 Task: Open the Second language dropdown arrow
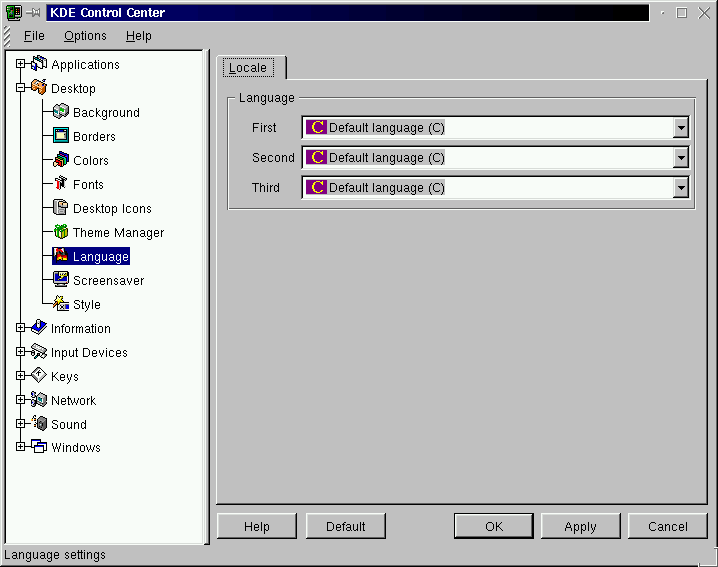click(681, 158)
